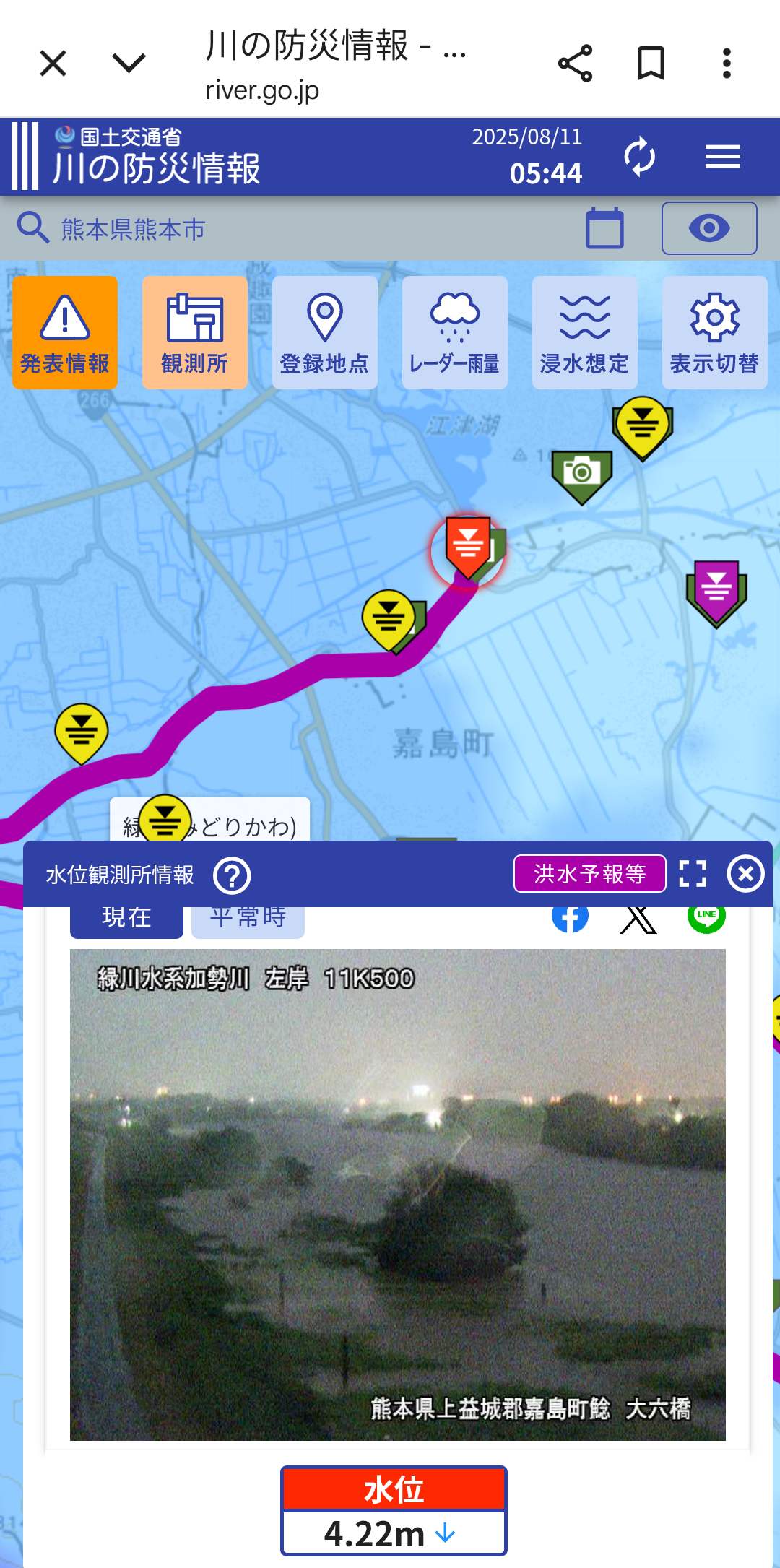Open 表示切替 display settings
The image size is (780, 1568).
point(715,333)
